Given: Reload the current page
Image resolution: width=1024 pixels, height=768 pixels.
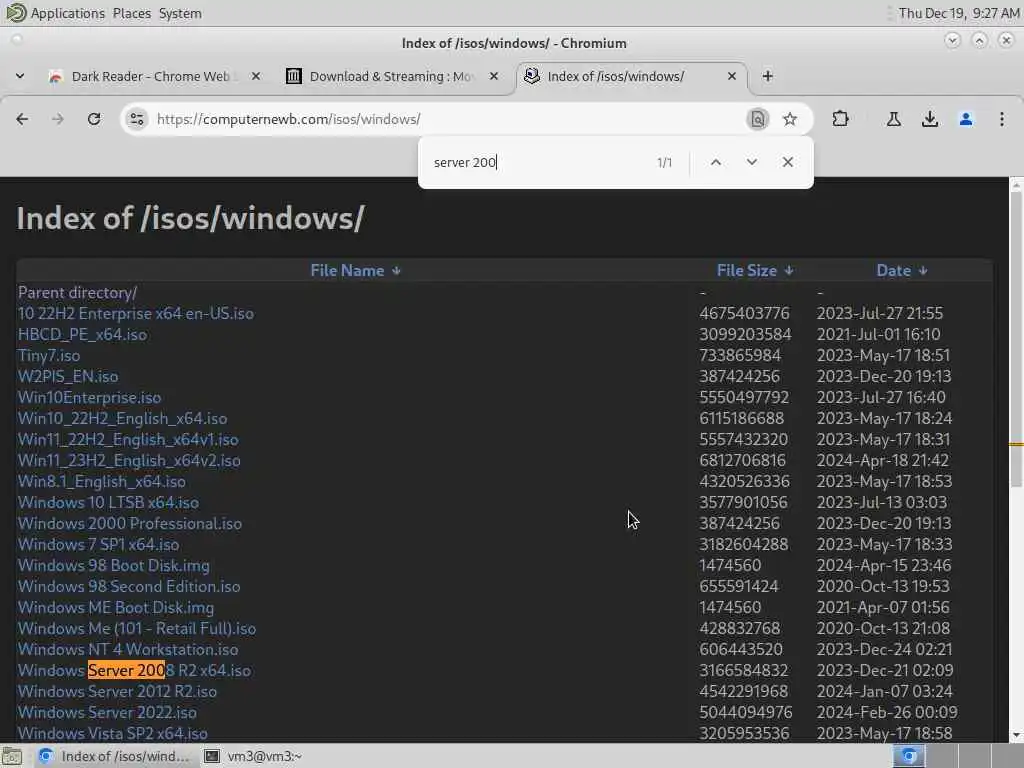Looking at the screenshot, I should [94, 119].
